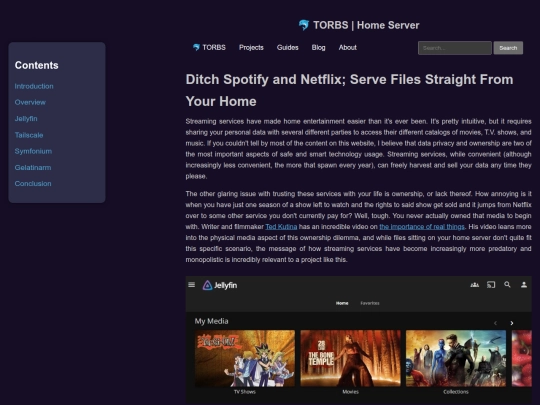Visit the About page
This screenshot has height=405, width=540.
(x=347, y=48)
